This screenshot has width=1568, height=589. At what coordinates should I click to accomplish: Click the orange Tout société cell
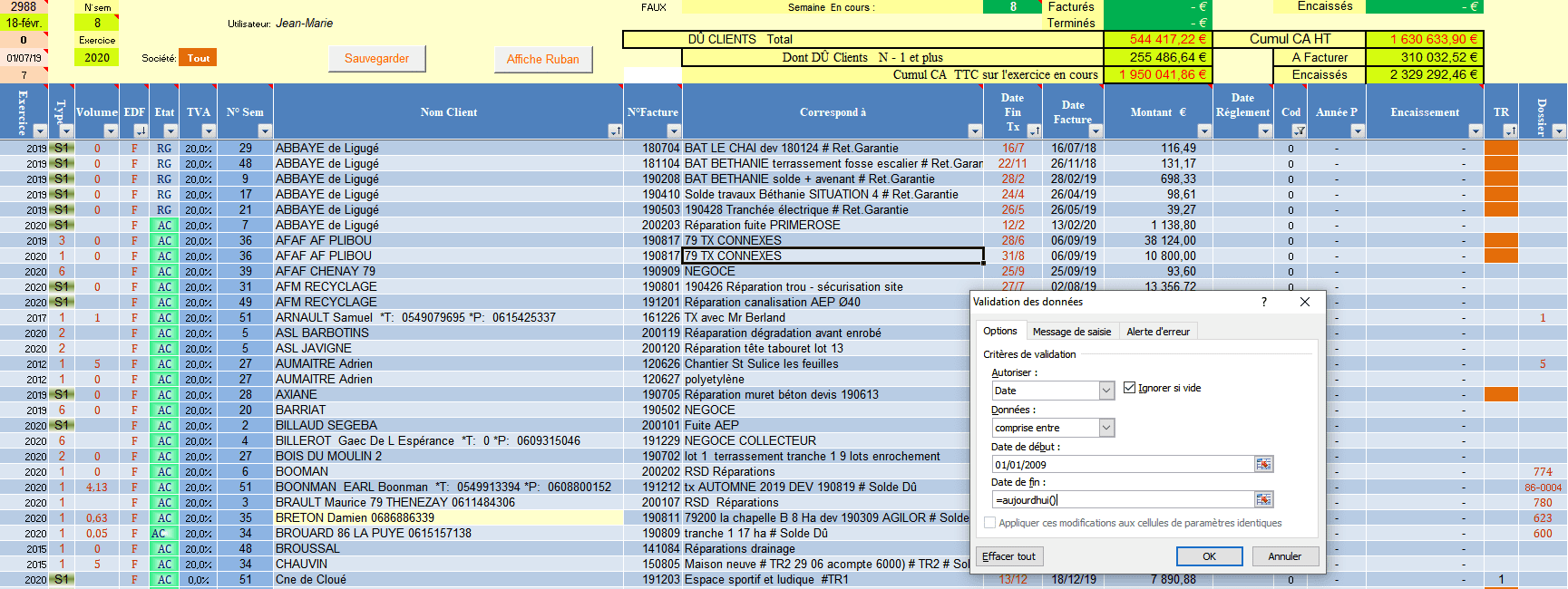(198, 58)
